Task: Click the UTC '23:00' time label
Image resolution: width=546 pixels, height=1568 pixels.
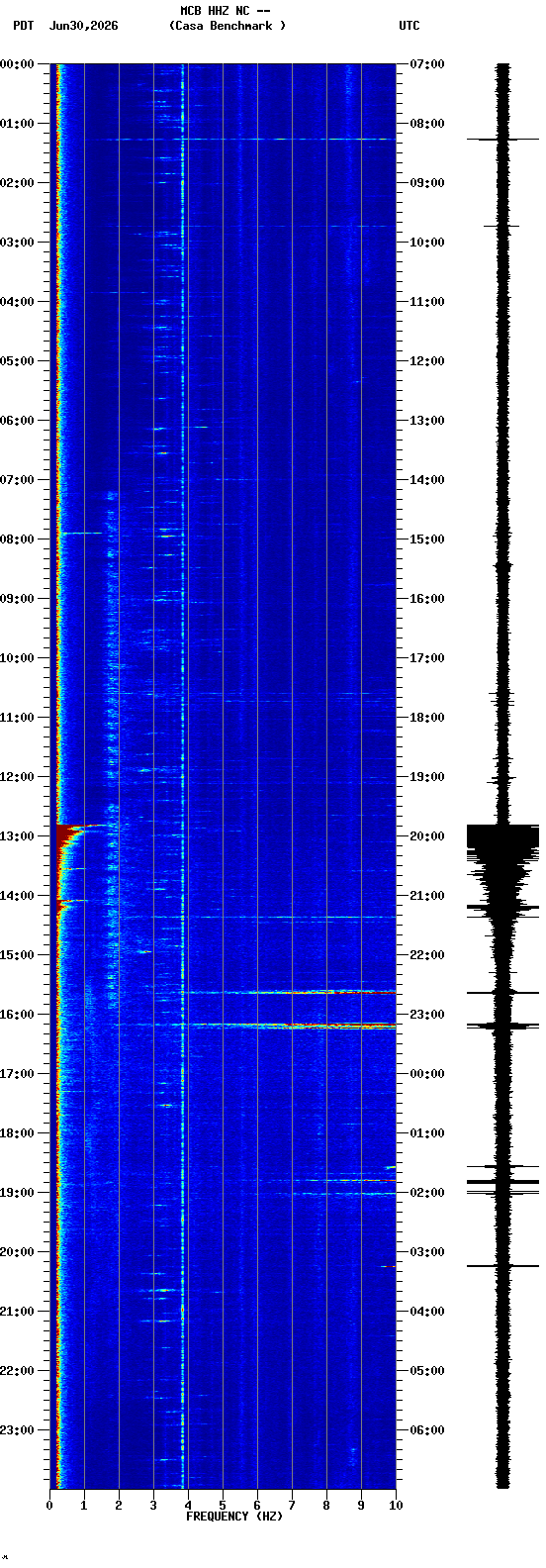Action: click(x=426, y=1015)
